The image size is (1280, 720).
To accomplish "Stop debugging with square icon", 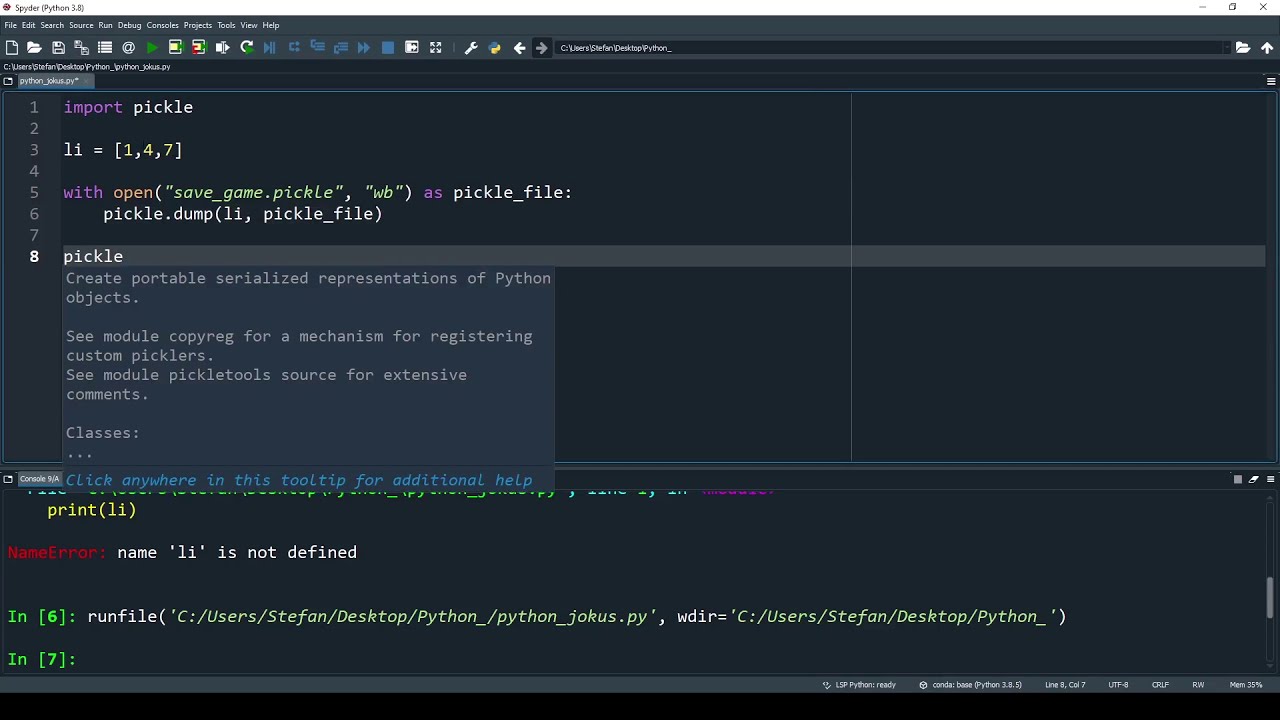I will click(388, 47).
